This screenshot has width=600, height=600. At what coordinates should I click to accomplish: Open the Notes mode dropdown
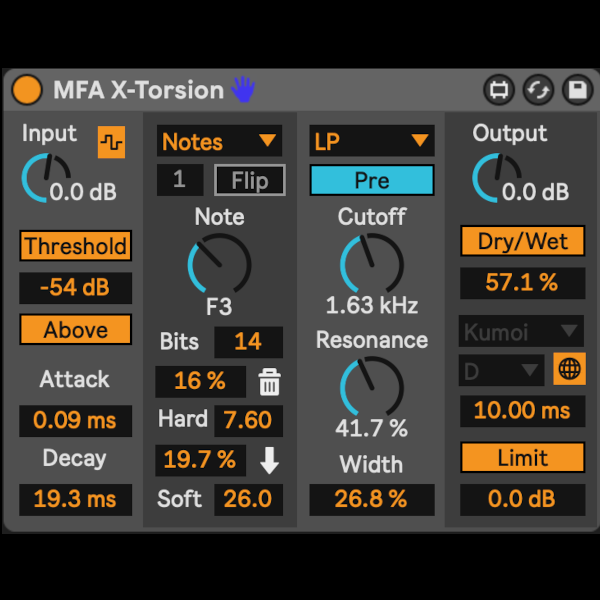(x=220, y=141)
